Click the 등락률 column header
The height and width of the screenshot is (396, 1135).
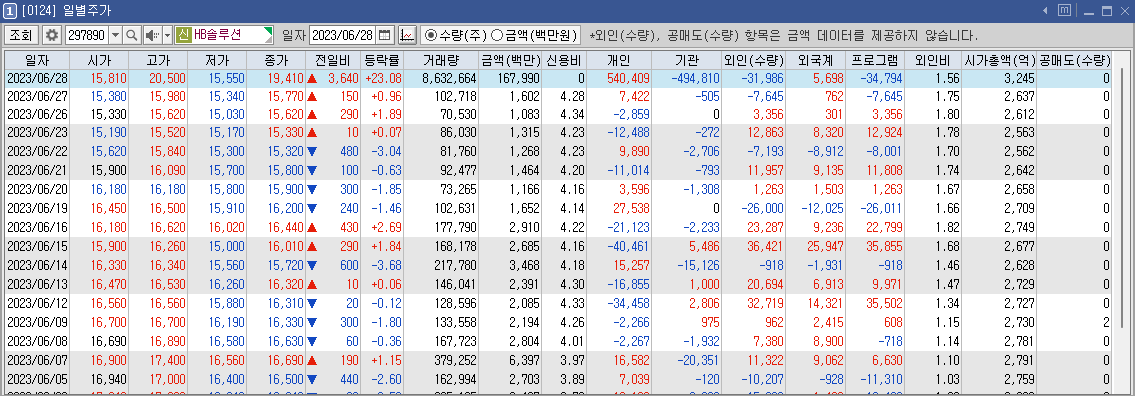point(381,60)
